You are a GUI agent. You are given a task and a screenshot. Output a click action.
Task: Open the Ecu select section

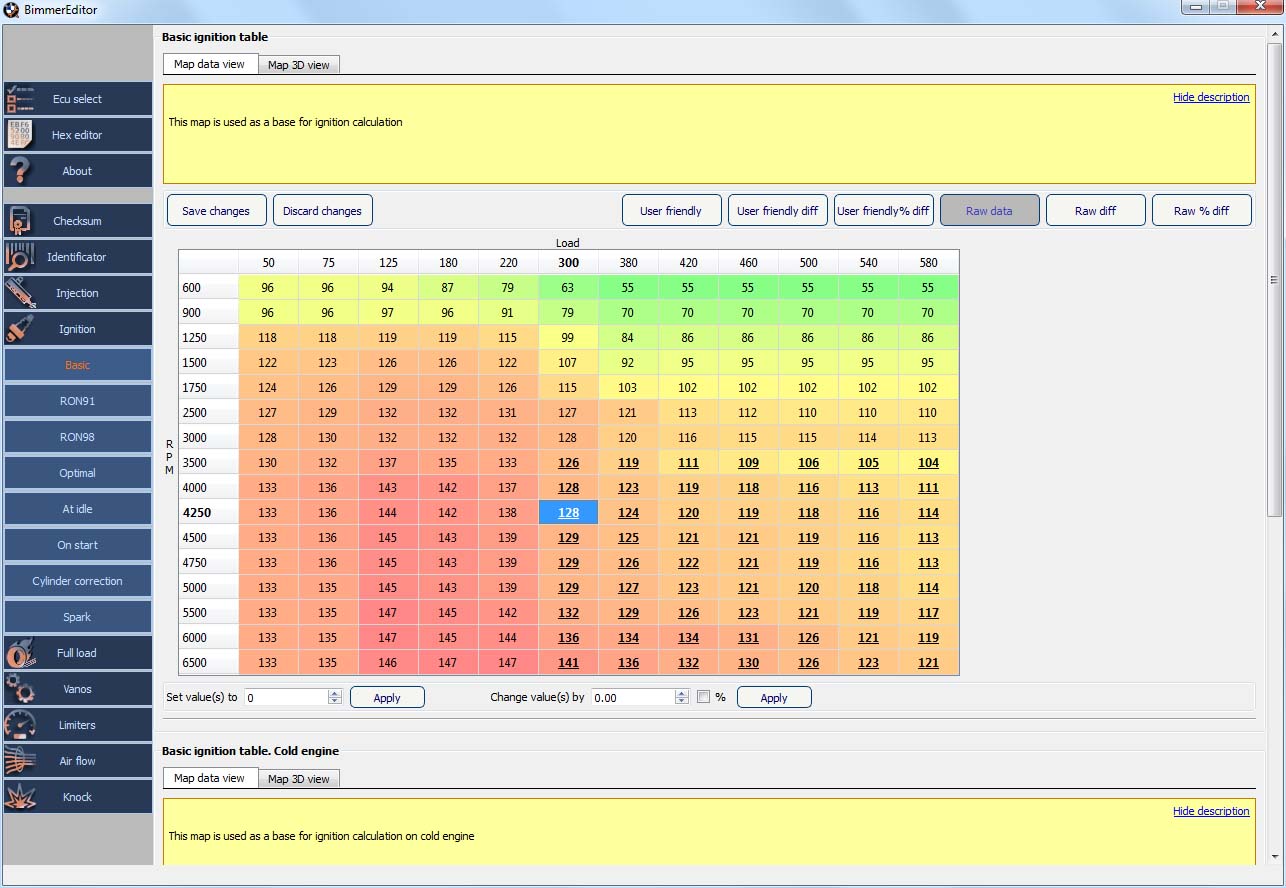tap(78, 99)
